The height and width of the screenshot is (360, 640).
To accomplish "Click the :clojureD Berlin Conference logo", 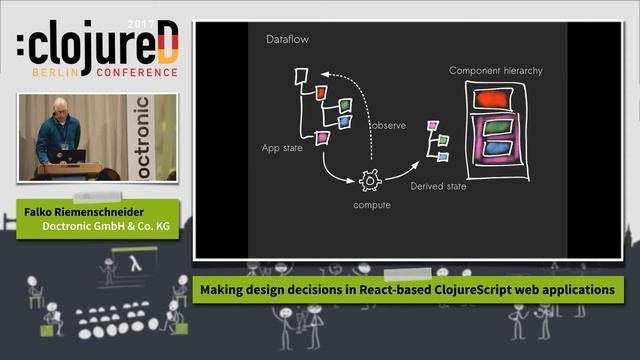I will [98, 48].
